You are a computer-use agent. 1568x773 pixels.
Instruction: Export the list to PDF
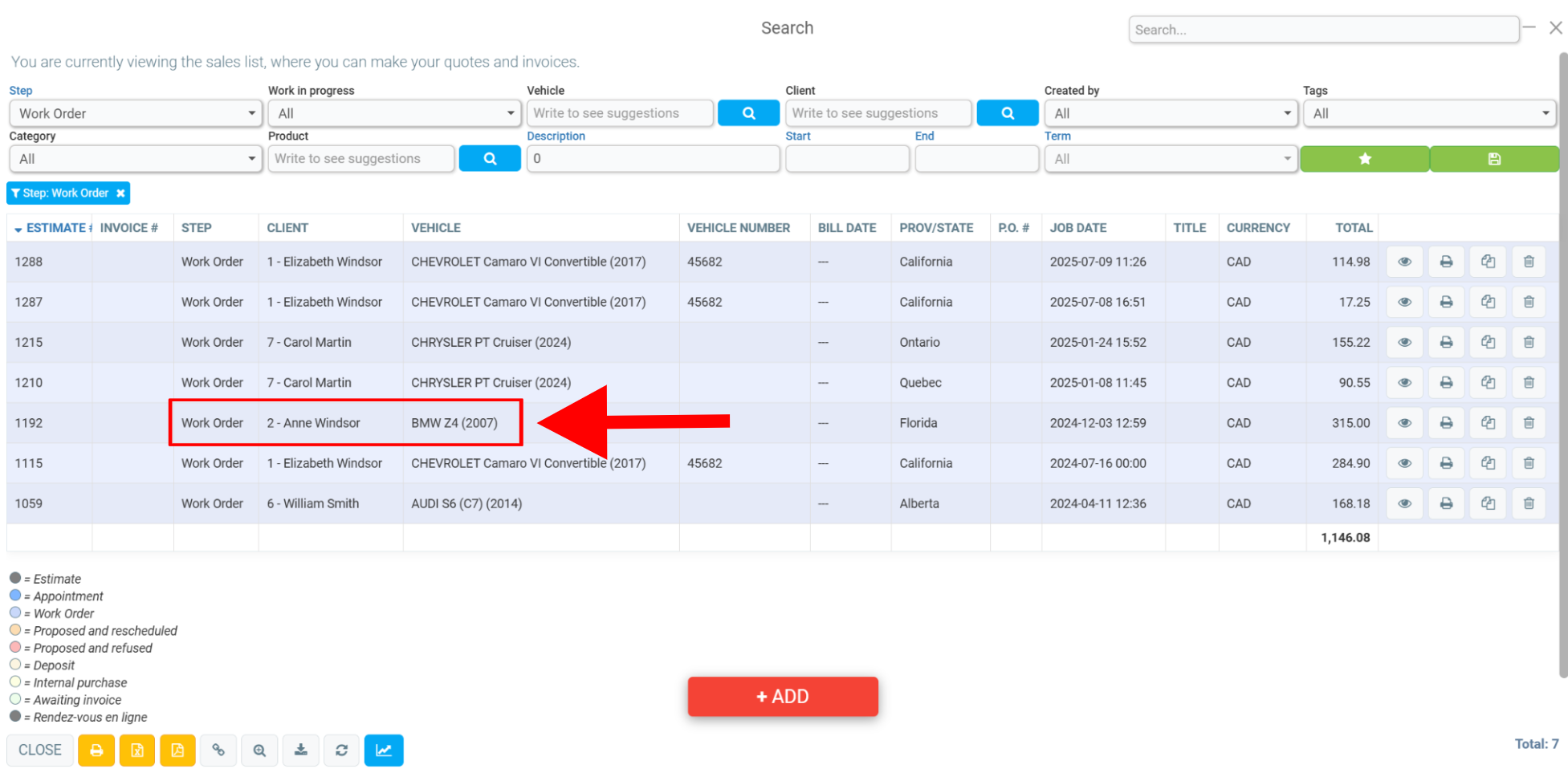pos(177,751)
